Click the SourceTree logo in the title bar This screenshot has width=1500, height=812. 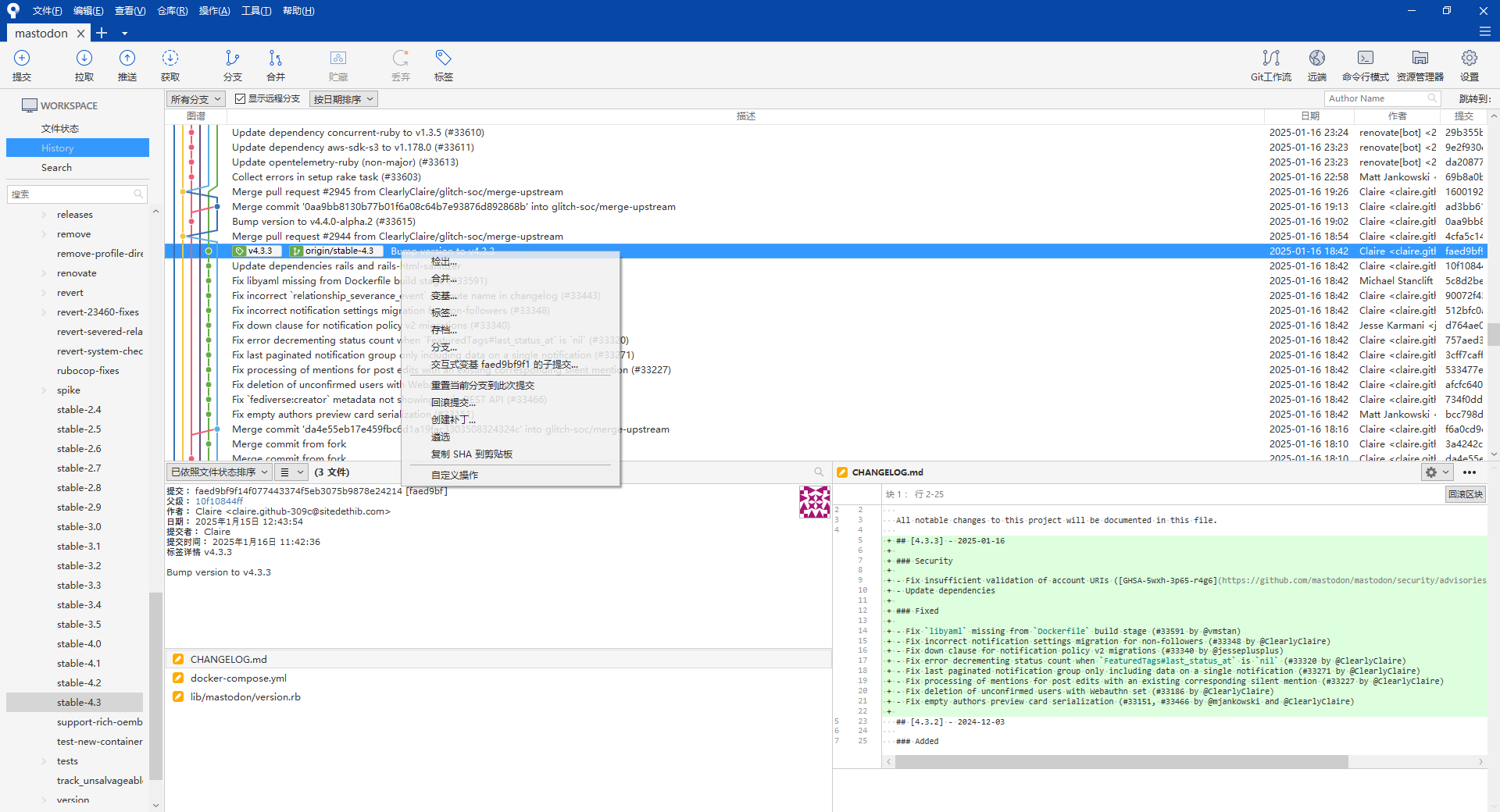click(12, 11)
